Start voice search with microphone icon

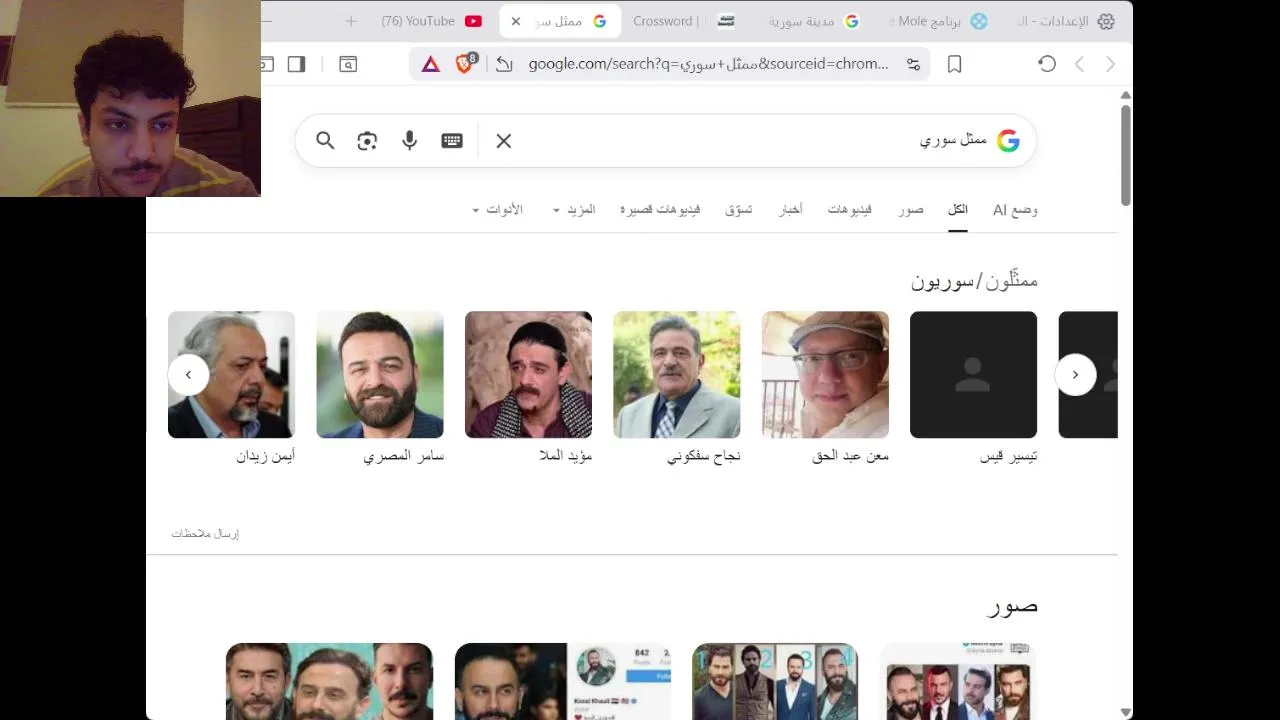(x=409, y=141)
